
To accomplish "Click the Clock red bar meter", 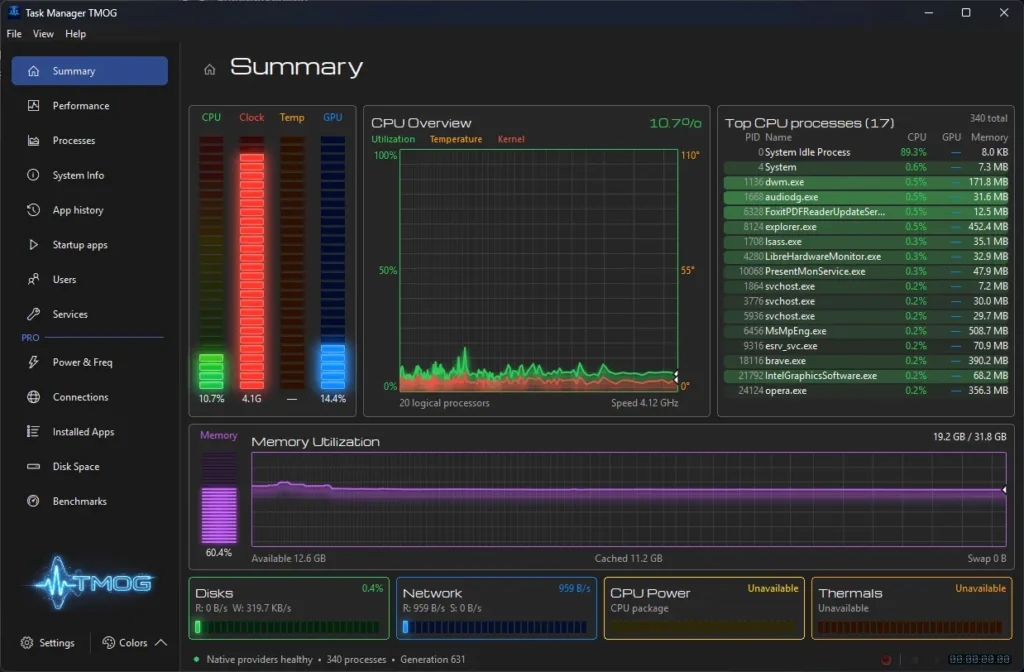I will pyautogui.click(x=251, y=263).
